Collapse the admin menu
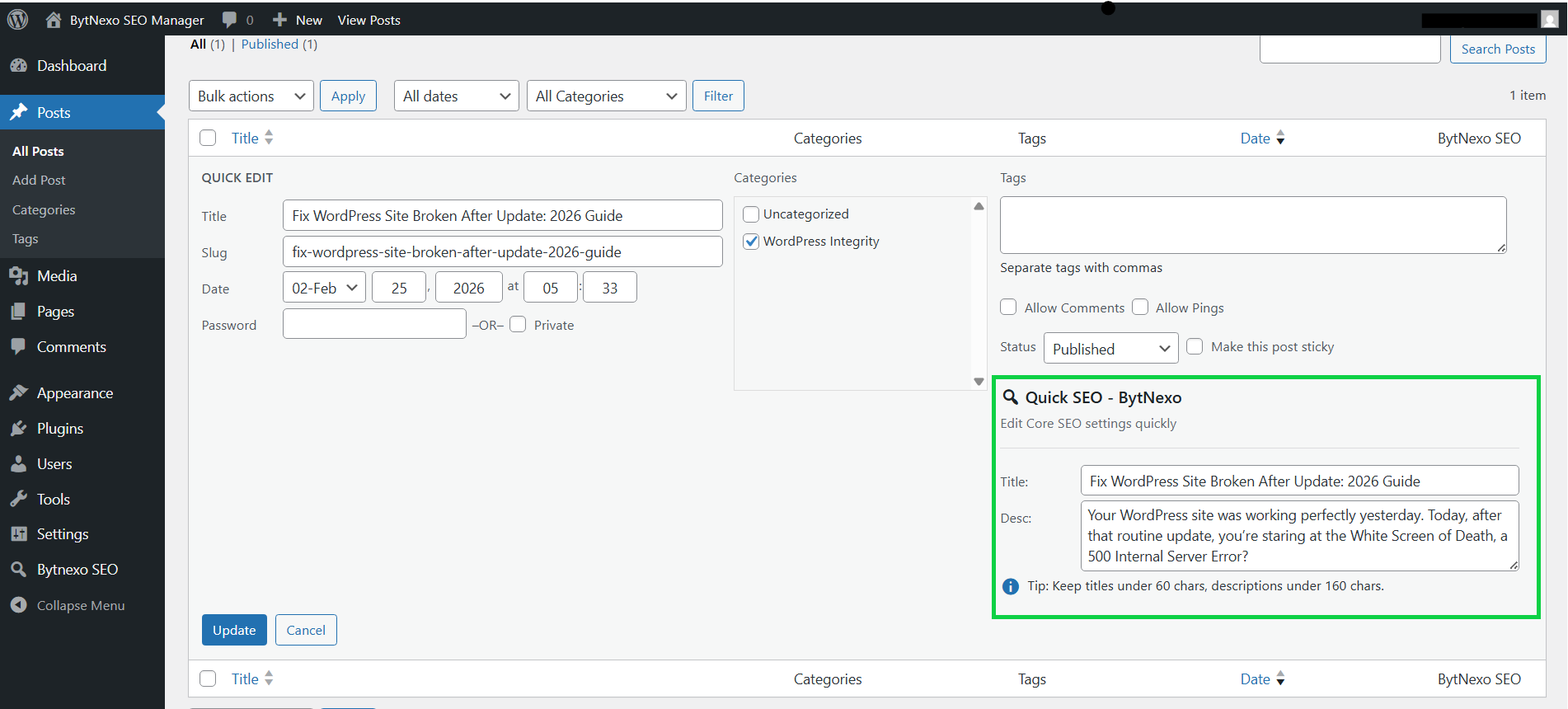This screenshot has height=709, width=1568. coord(68,605)
